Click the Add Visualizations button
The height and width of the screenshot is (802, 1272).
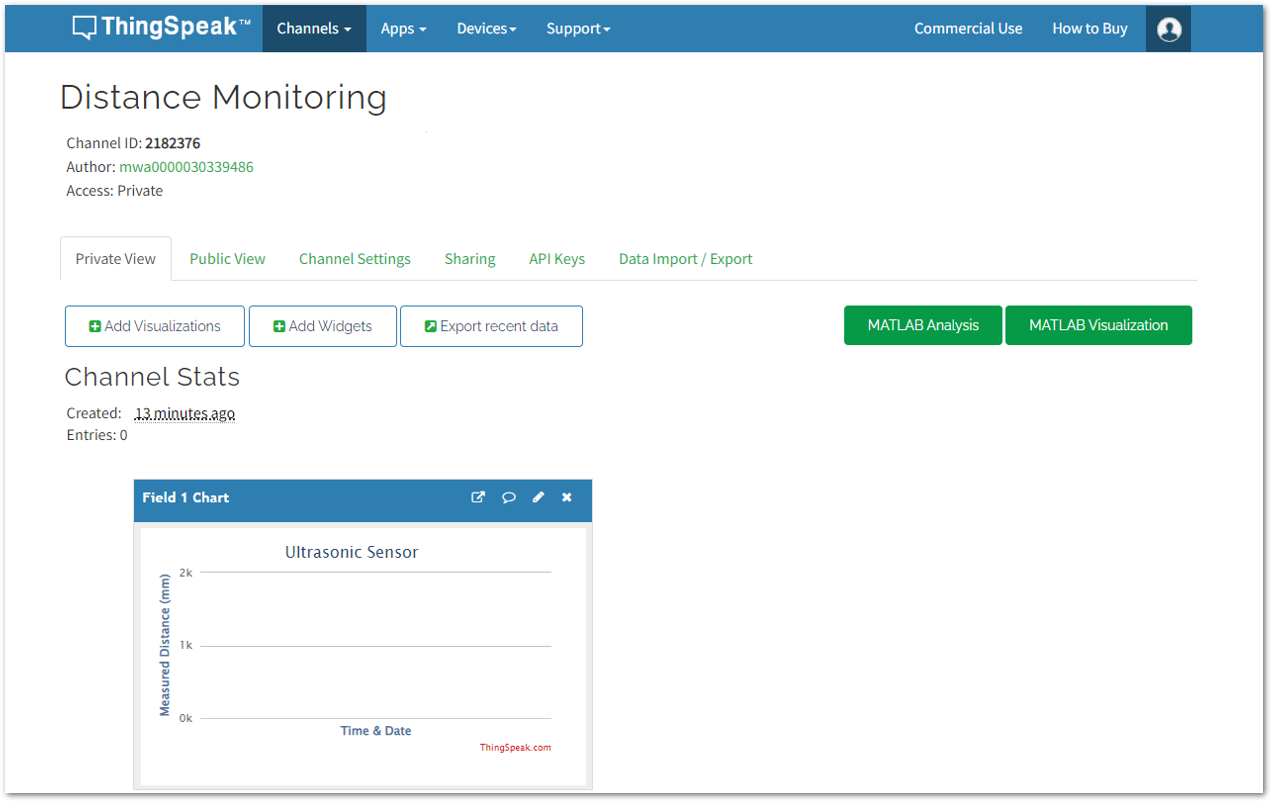tap(155, 326)
